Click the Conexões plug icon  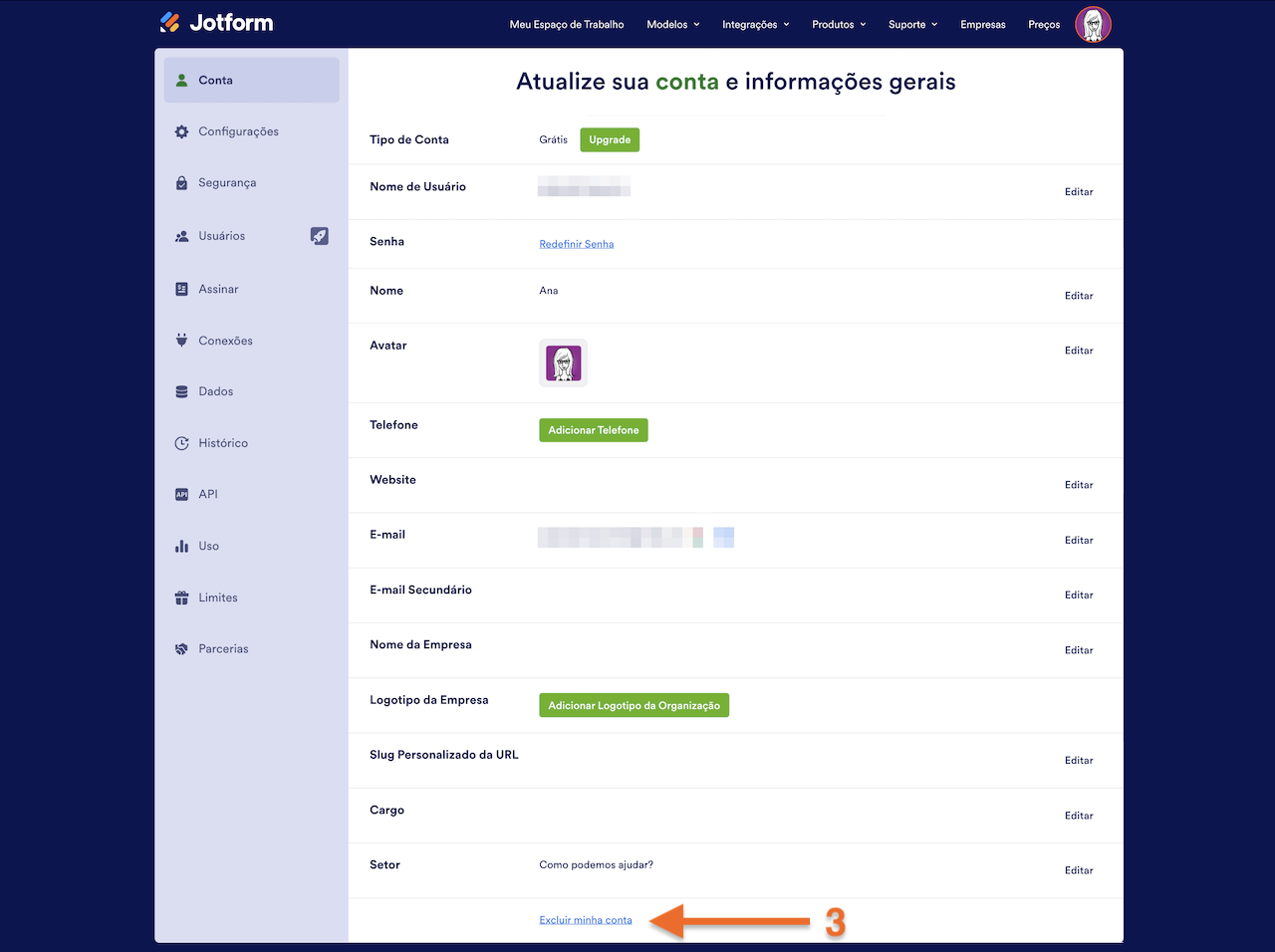tap(181, 341)
